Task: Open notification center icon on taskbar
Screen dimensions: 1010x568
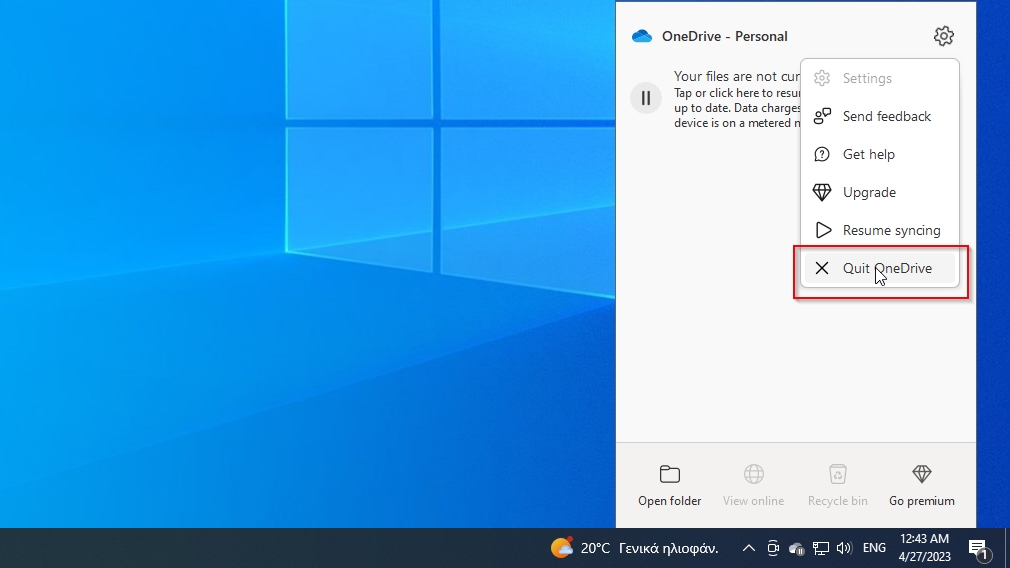Action: point(978,548)
